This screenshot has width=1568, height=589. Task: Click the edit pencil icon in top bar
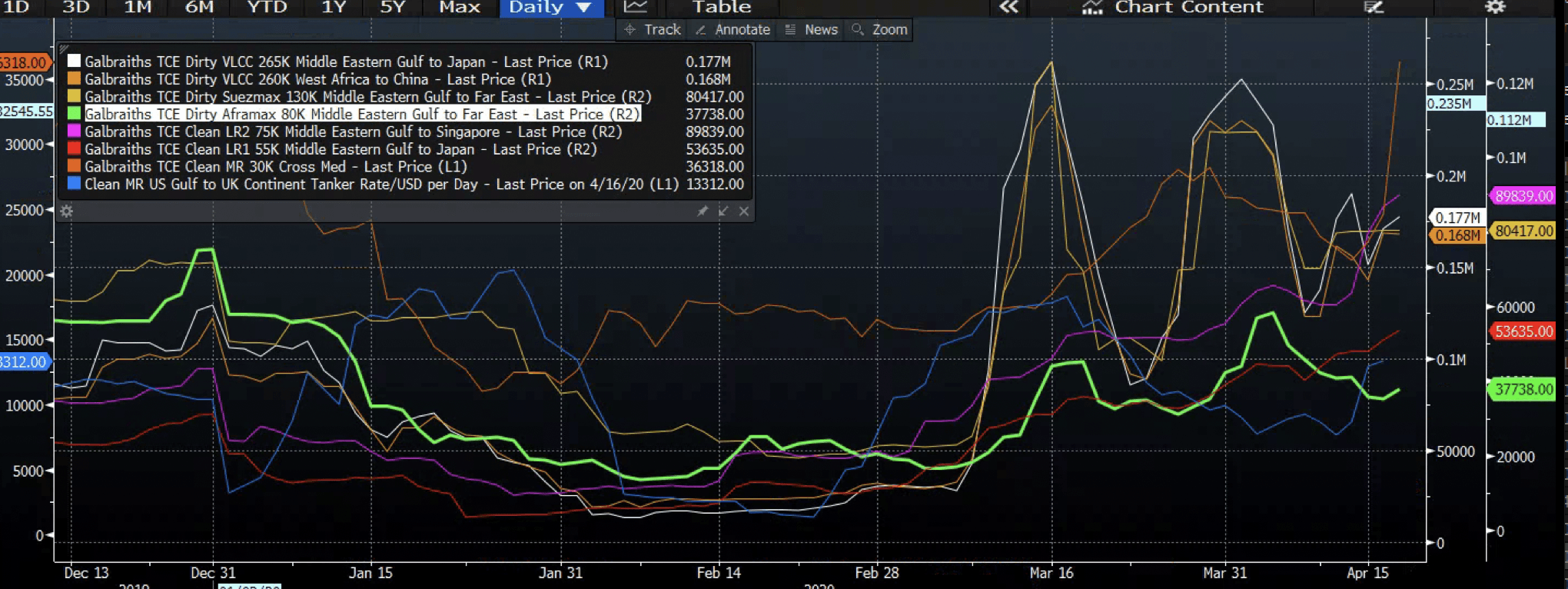click(1374, 7)
